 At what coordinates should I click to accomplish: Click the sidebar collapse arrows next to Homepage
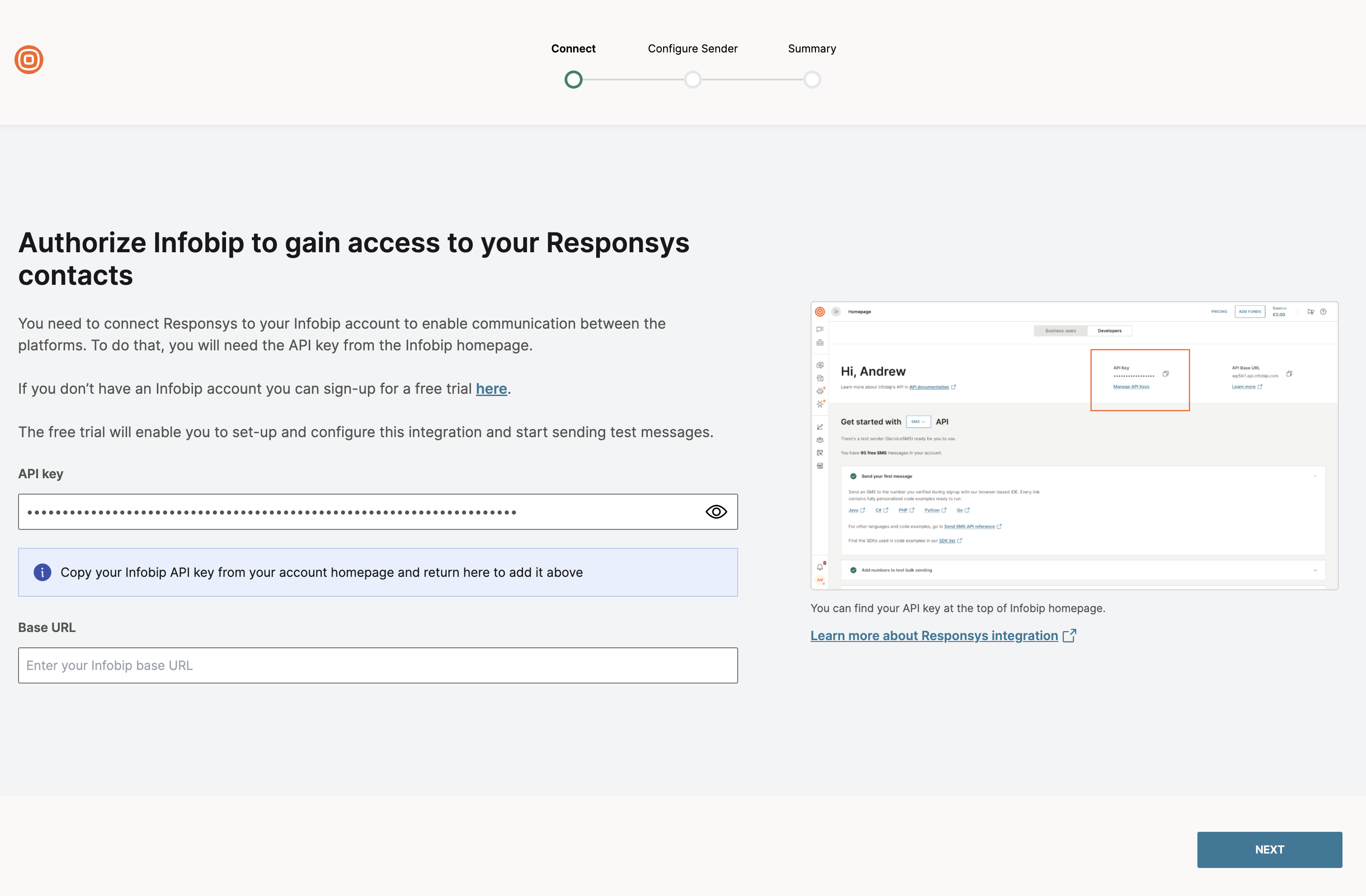coord(836,311)
